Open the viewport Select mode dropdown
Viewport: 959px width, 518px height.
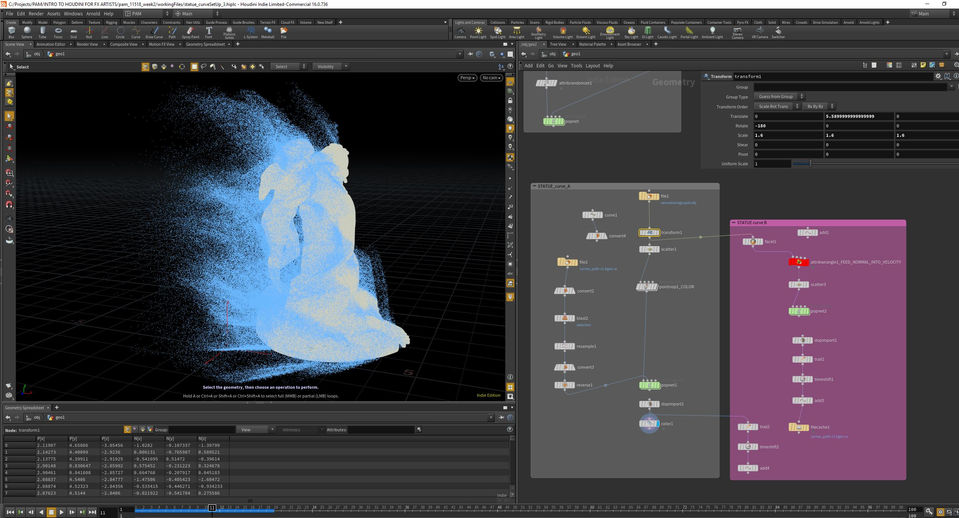click(x=289, y=67)
